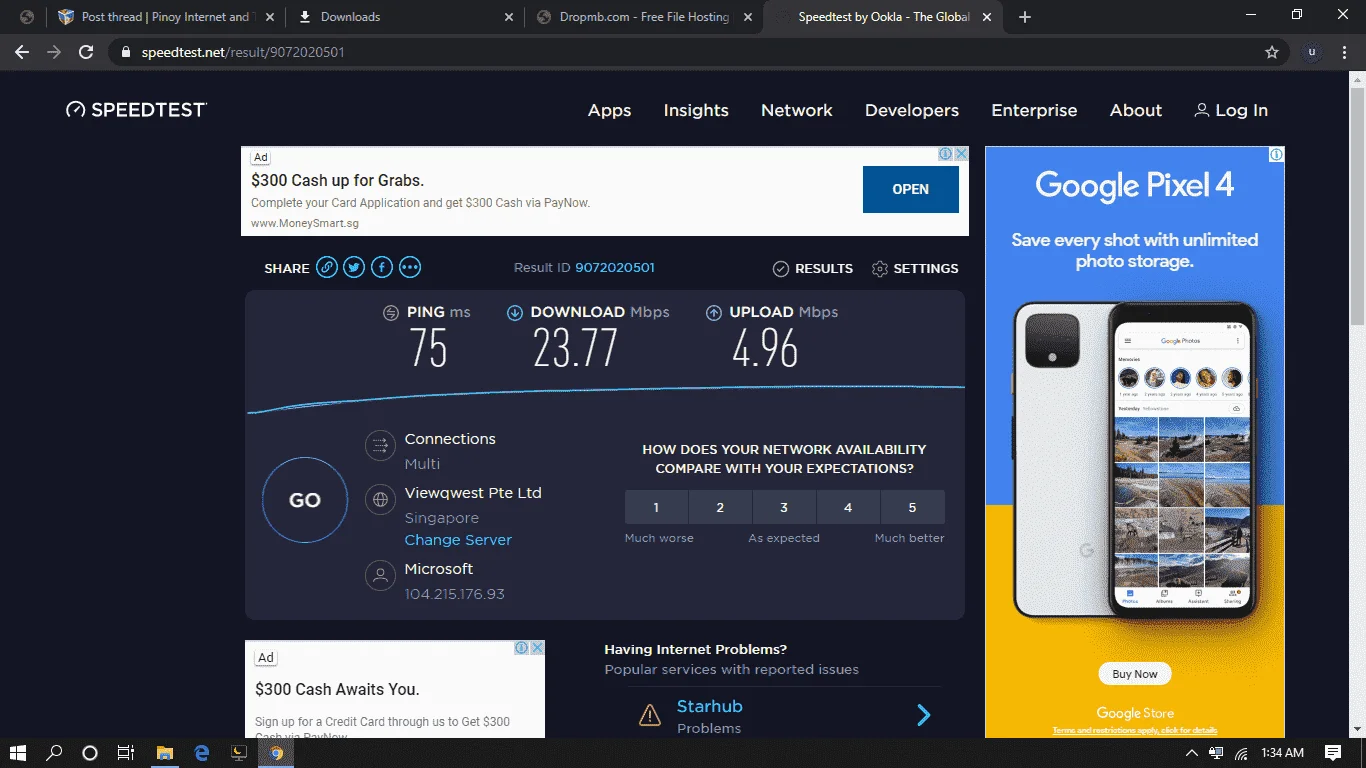Click the GO button to start test

point(305,500)
